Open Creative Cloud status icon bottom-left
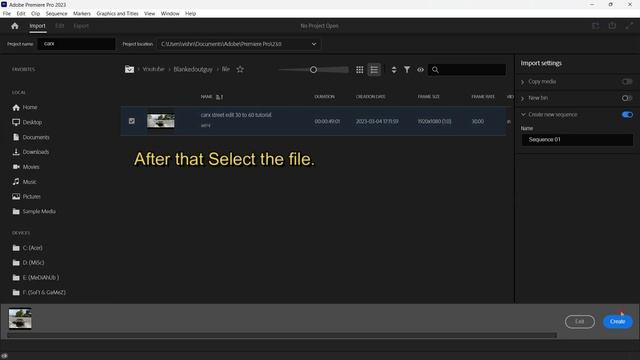 [x=4, y=356]
